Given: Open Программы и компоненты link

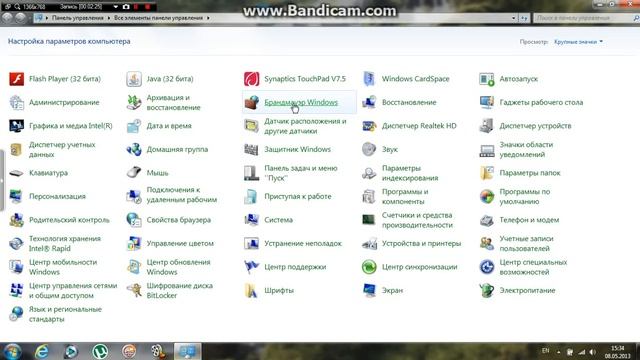Looking at the screenshot, I should coord(405,196).
